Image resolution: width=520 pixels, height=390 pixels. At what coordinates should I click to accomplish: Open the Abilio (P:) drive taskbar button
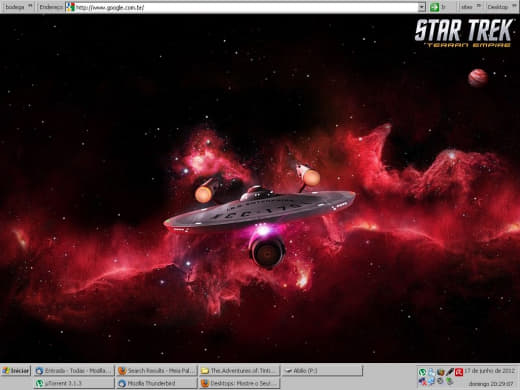[x=322, y=371]
